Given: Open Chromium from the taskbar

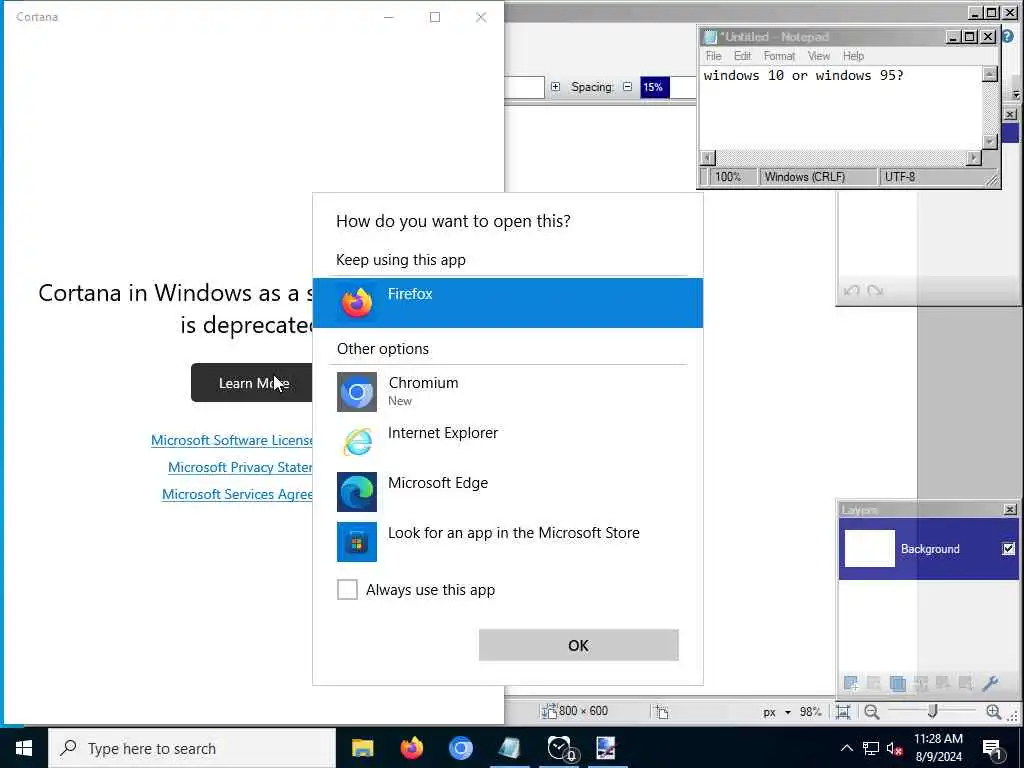Looking at the screenshot, I should pyautogui.click(x=460, y=748).
